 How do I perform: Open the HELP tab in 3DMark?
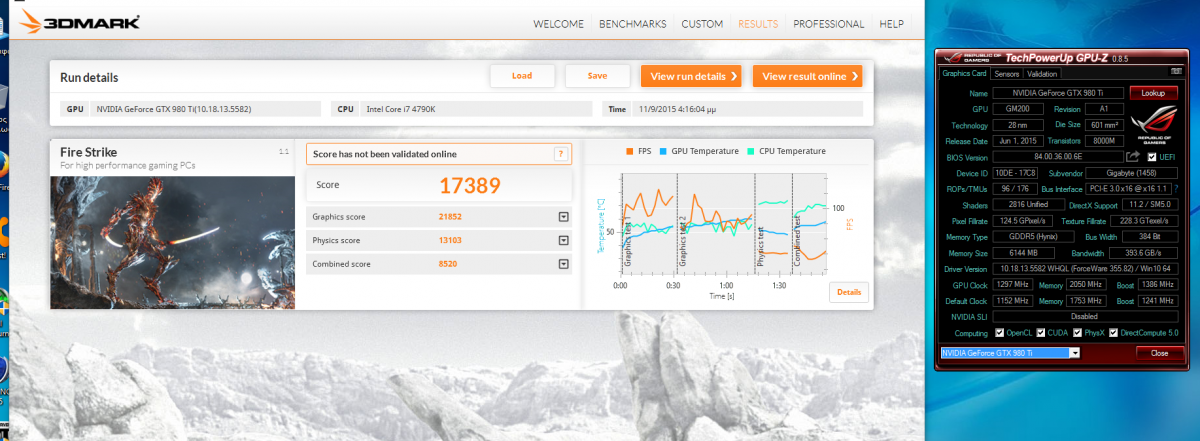[891, 23]
